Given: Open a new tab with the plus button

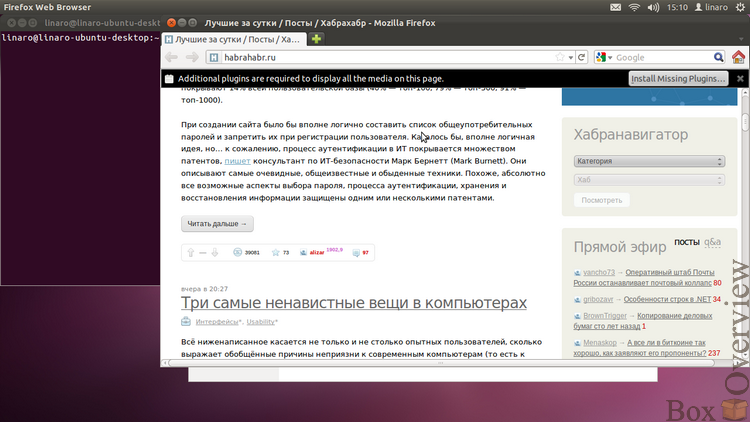Looking at the screenshot, I should pos(316,39).
